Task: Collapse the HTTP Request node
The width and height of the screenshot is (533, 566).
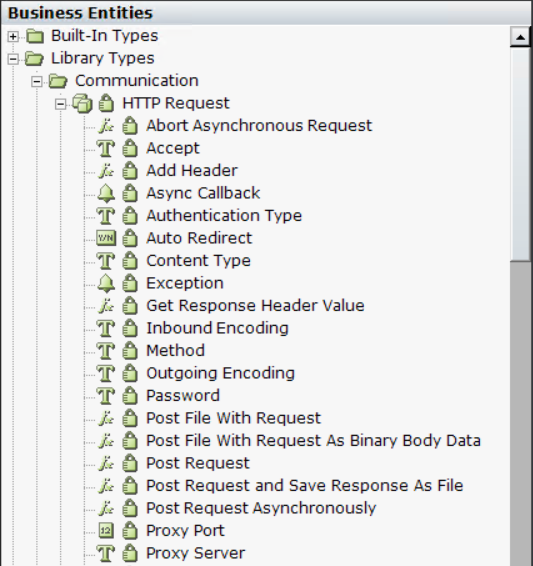Action: [x=61, y=104]
